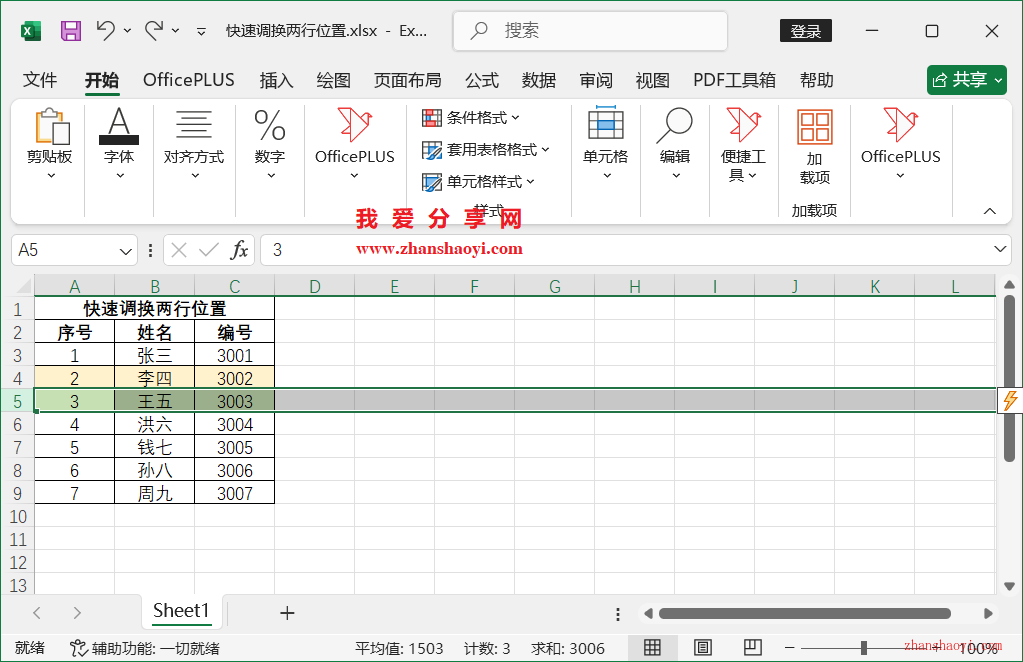Open the rightmost OfficePLUS ribbon button
1023x662 pixels.
[x=900, y=145]
